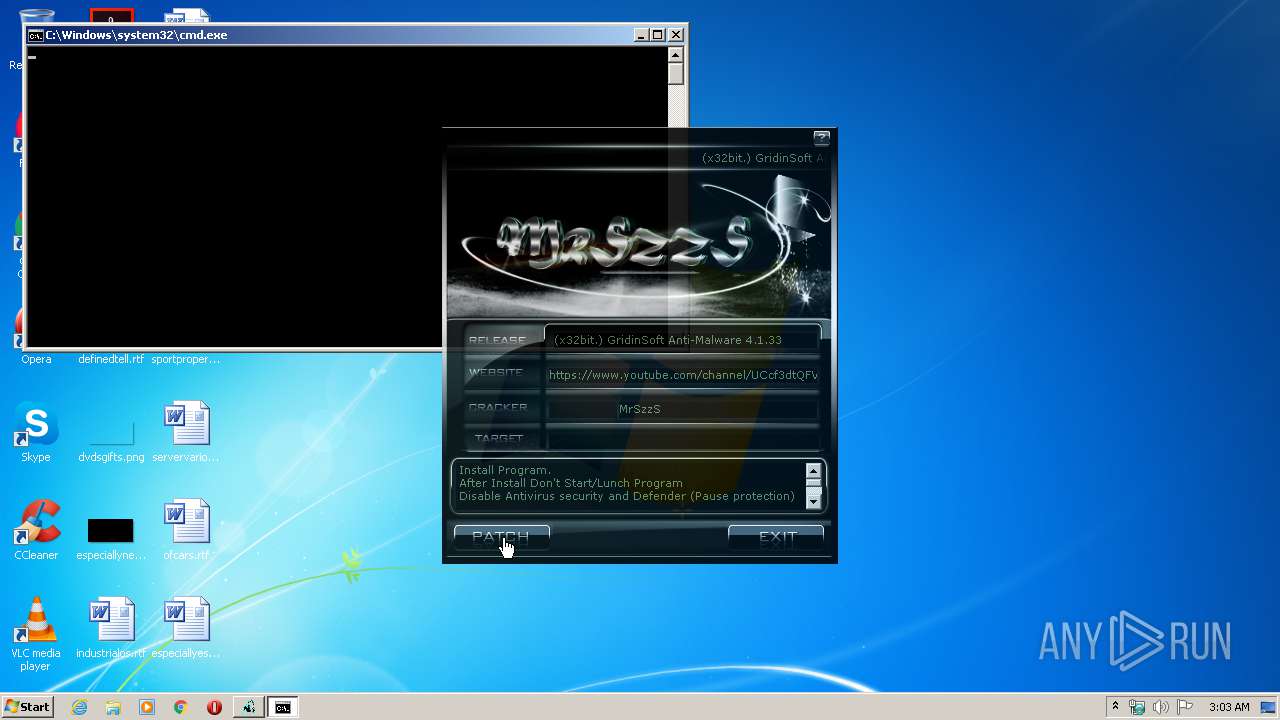Click 'Install Program.' instruction line
The height and width of the screenshot is (720, 1280).
505,470
